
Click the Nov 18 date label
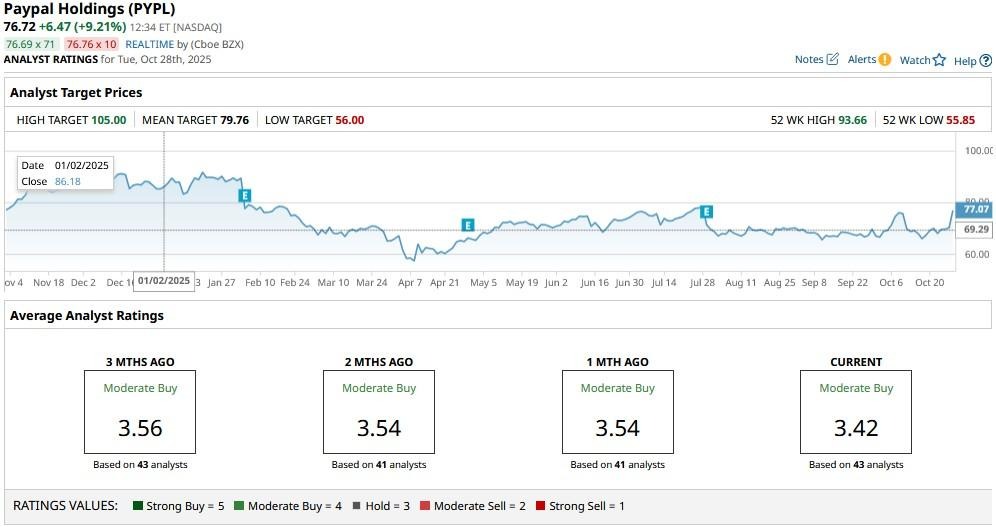pos(48,283)
